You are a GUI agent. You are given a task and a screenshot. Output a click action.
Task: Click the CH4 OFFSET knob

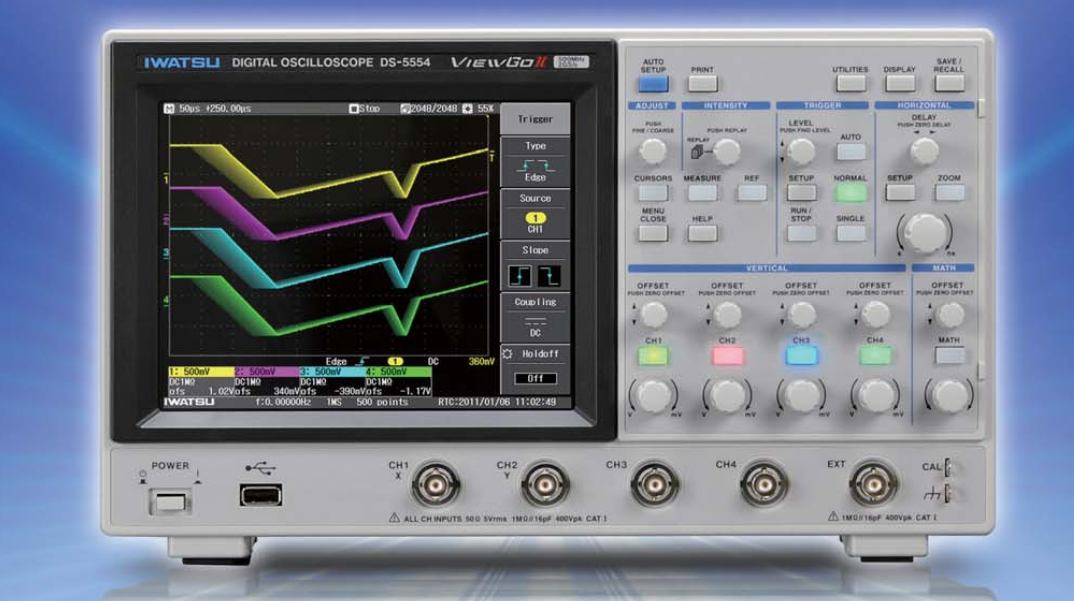(875, 315)
